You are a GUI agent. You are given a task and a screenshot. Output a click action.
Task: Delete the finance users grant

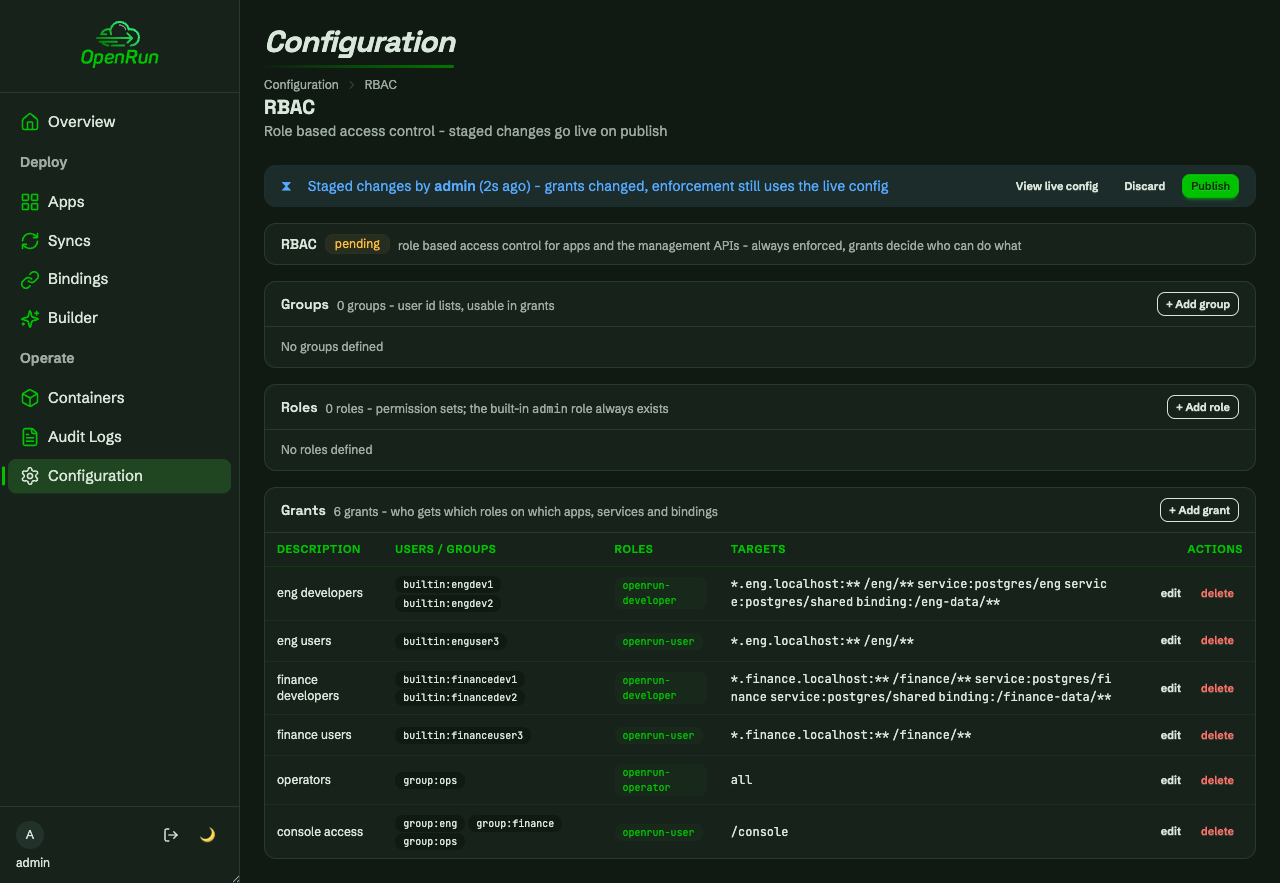tap(1217, 735)
